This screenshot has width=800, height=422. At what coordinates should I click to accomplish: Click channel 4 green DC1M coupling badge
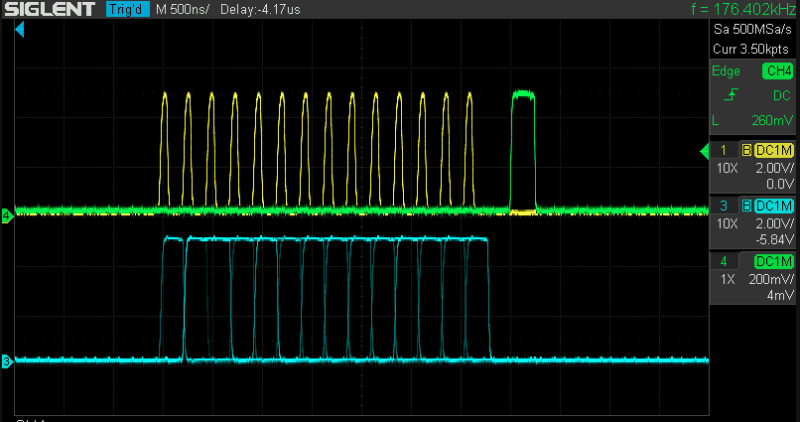click(x=775, y=261)
